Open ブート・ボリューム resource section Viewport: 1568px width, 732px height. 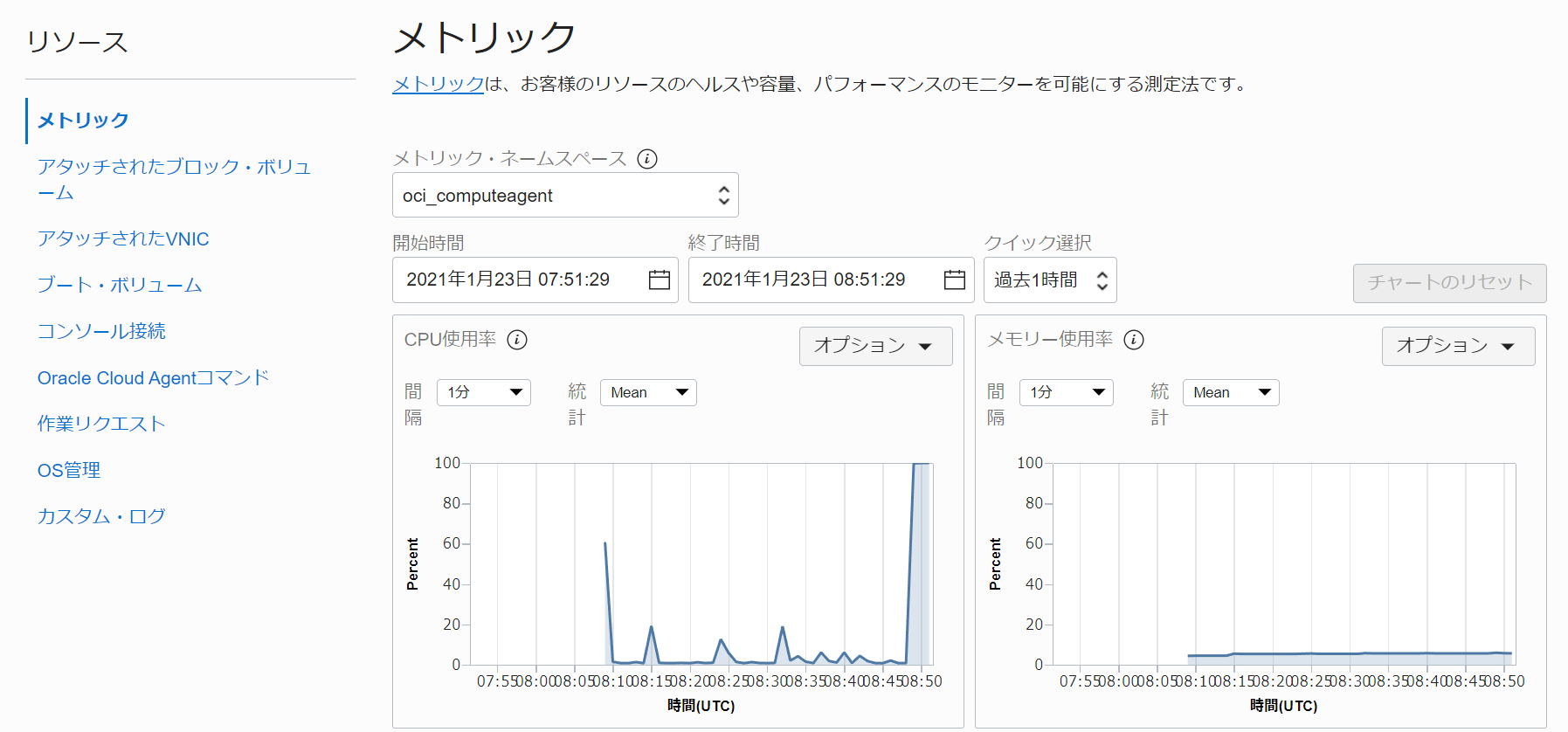tap(120, 286)
